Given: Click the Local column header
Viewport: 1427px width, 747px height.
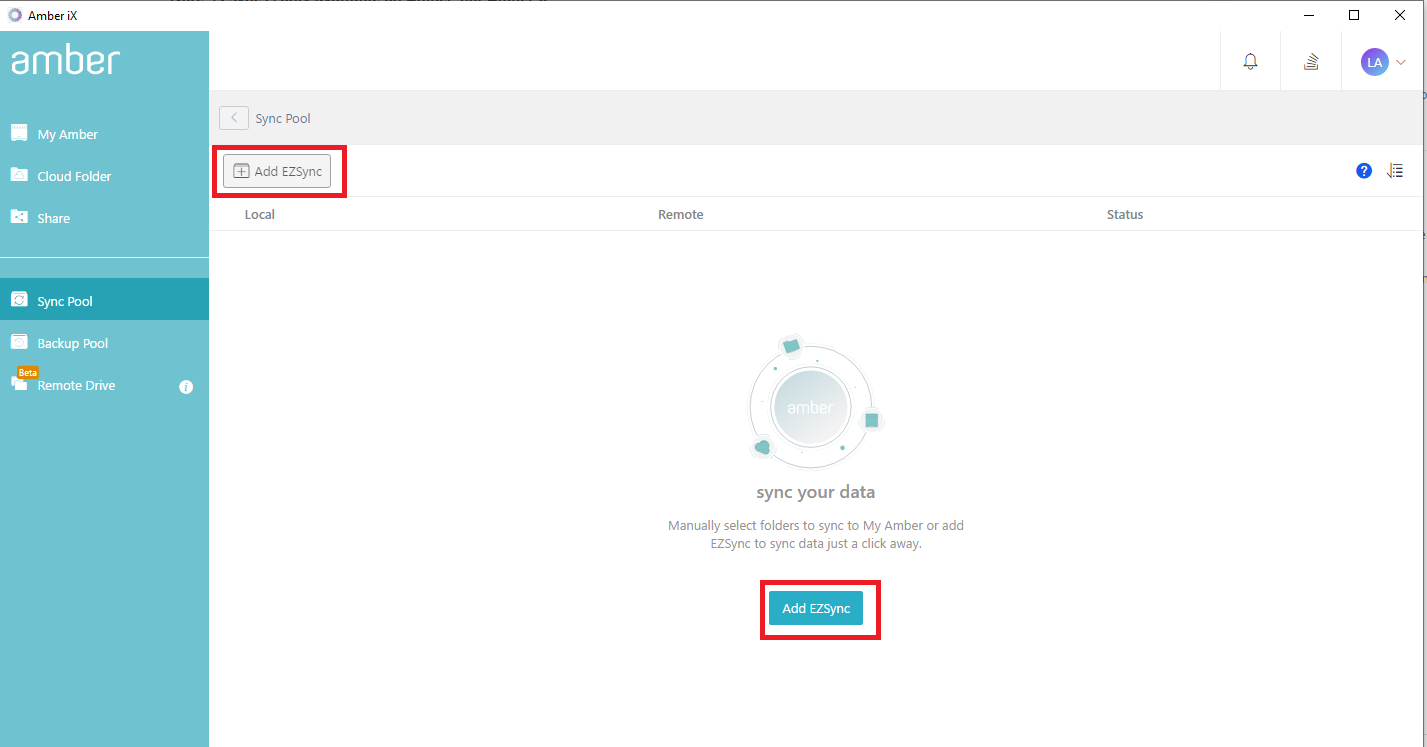Looking at the screenshot, I should [x=260, y=214].
